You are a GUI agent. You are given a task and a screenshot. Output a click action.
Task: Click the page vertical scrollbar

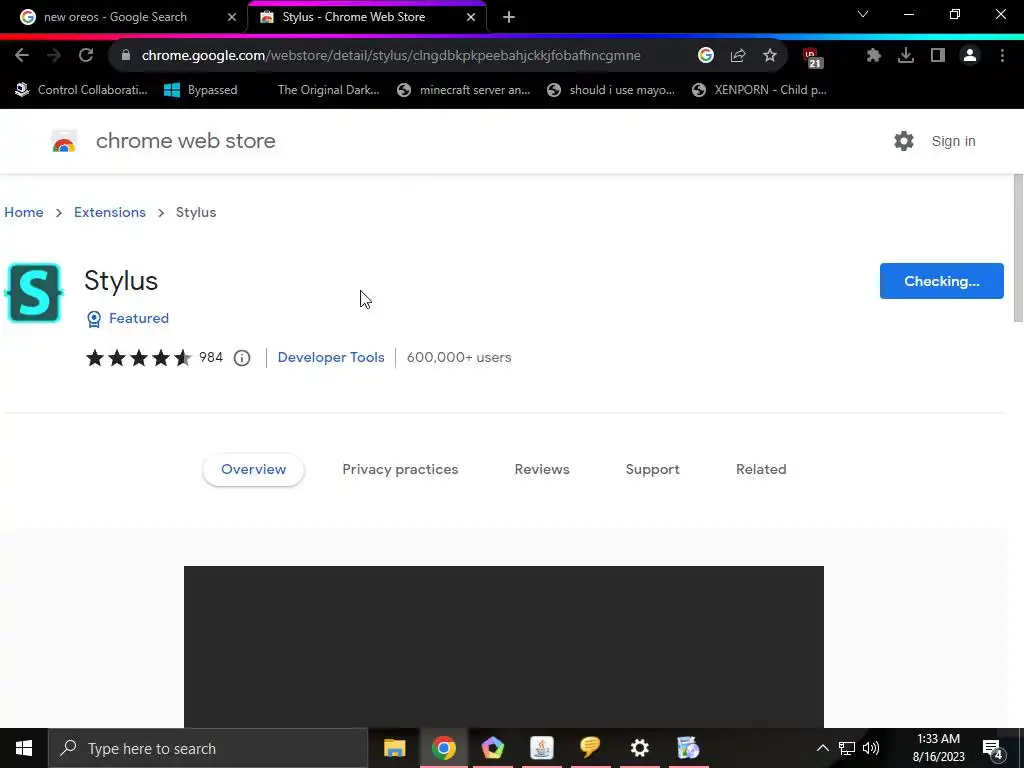click(1018, 248)
